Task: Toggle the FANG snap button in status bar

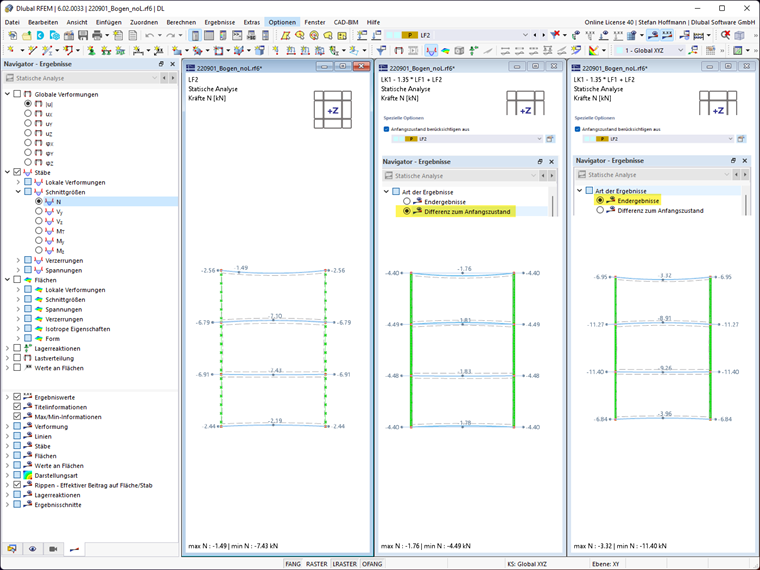Action: tap(293, 564)
